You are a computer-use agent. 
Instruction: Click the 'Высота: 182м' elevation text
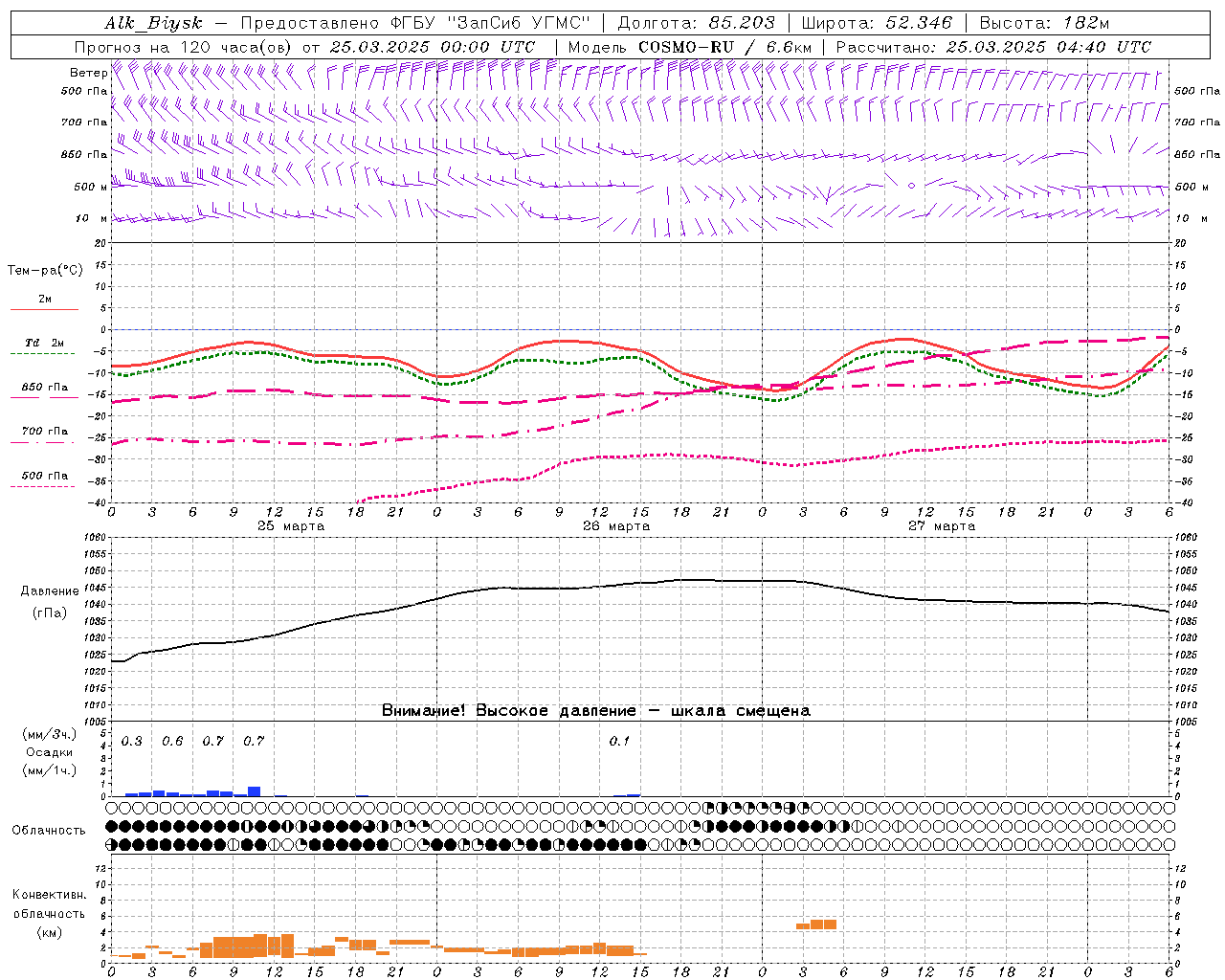(x=1044, y=23)
